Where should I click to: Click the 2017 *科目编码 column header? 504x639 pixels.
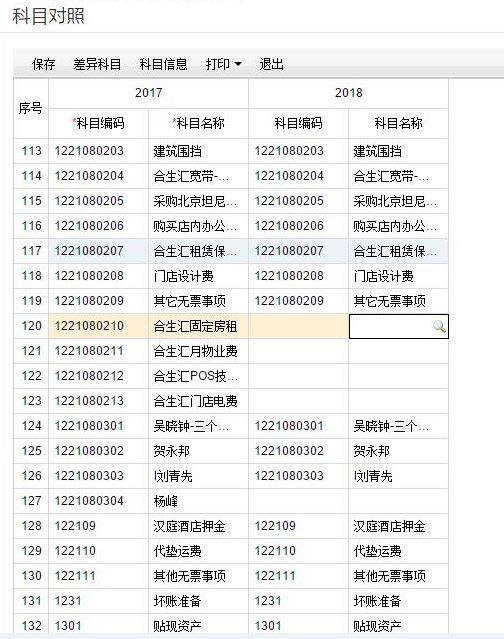click(99, 123)
